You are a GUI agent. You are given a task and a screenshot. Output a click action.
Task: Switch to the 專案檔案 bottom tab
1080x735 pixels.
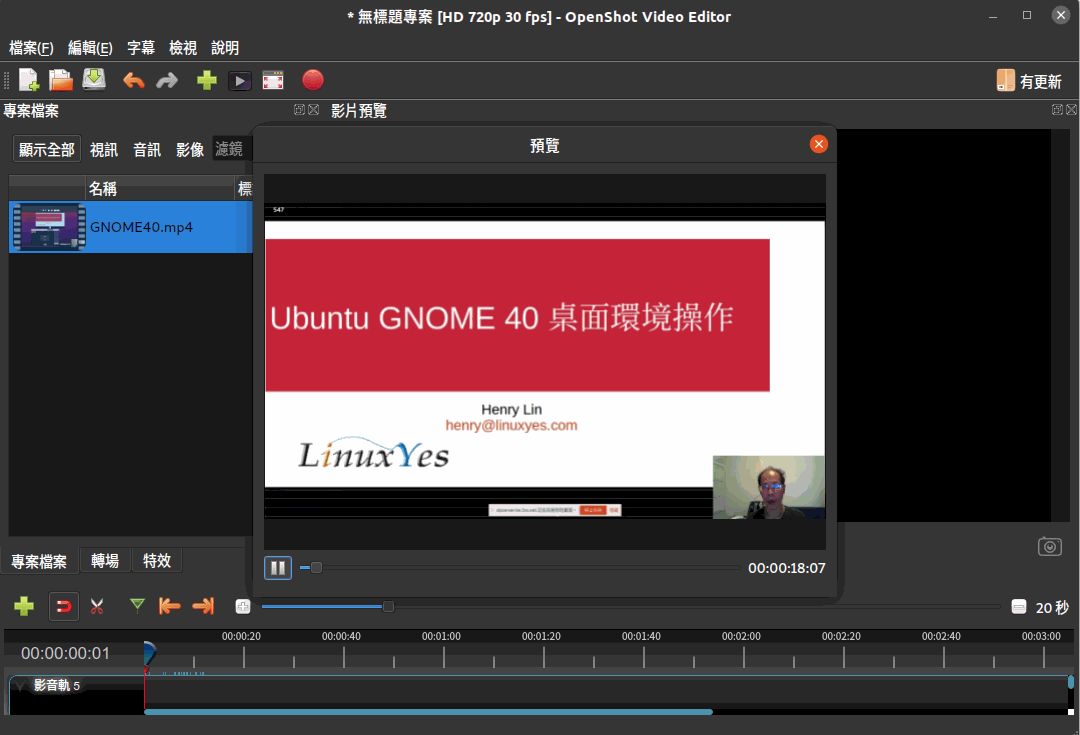(39, 561)
